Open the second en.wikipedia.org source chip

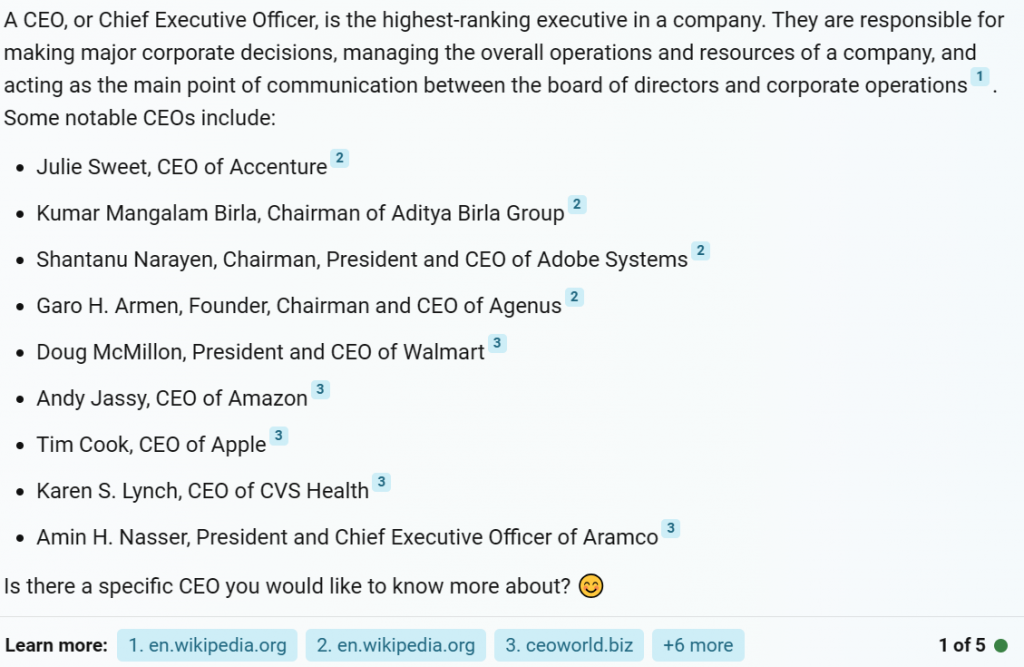click(395, 645)
